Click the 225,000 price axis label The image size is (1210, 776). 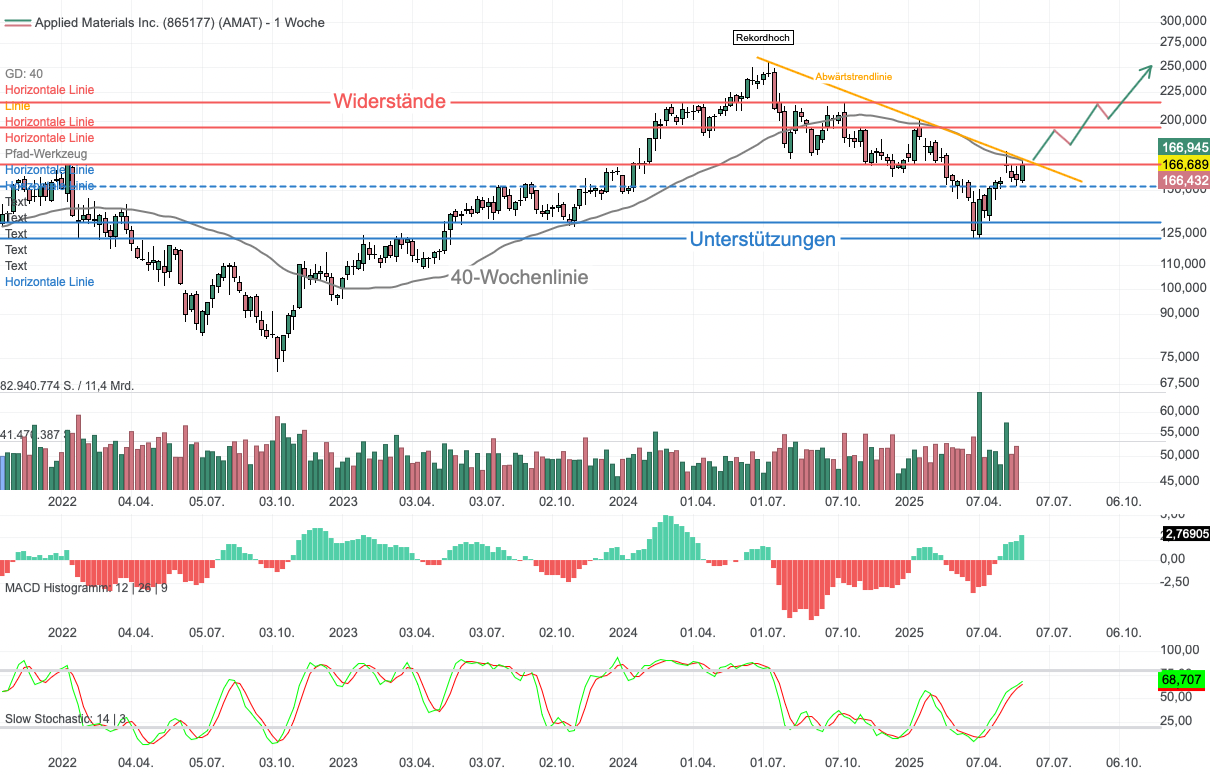[x=1185, y=91]
